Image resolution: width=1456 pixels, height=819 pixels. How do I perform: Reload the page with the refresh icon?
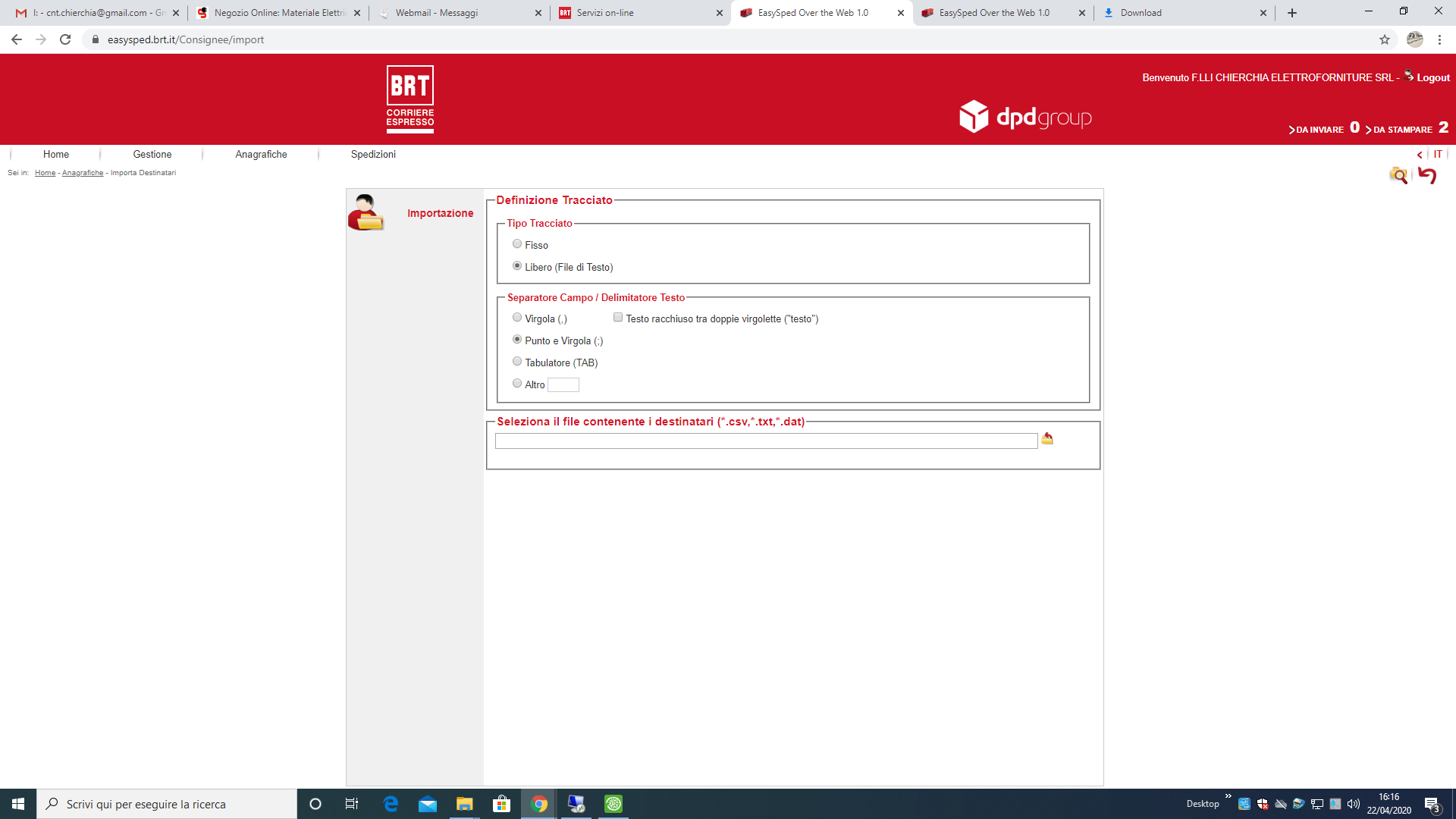[x=65, y=39]
